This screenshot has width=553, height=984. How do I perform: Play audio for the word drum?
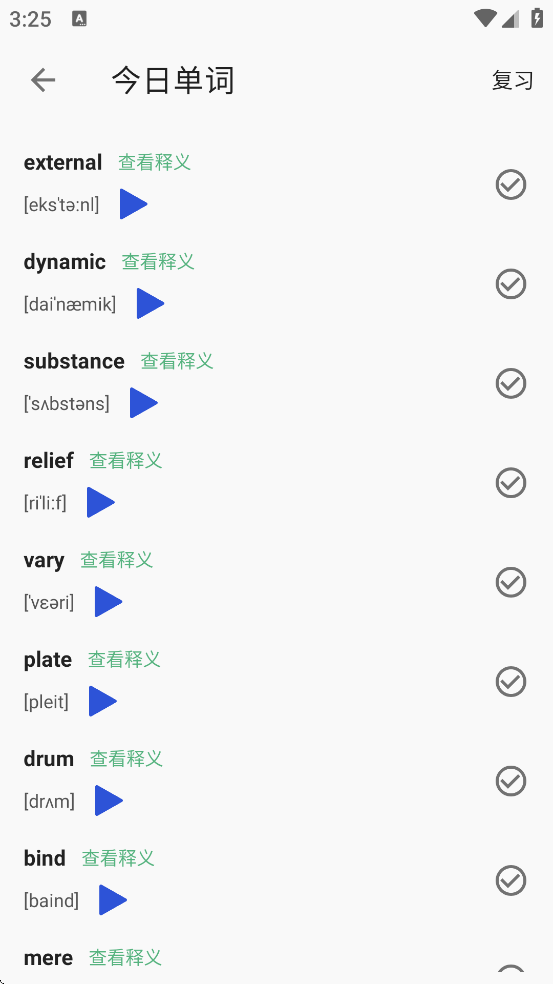[x=109, y=801]
